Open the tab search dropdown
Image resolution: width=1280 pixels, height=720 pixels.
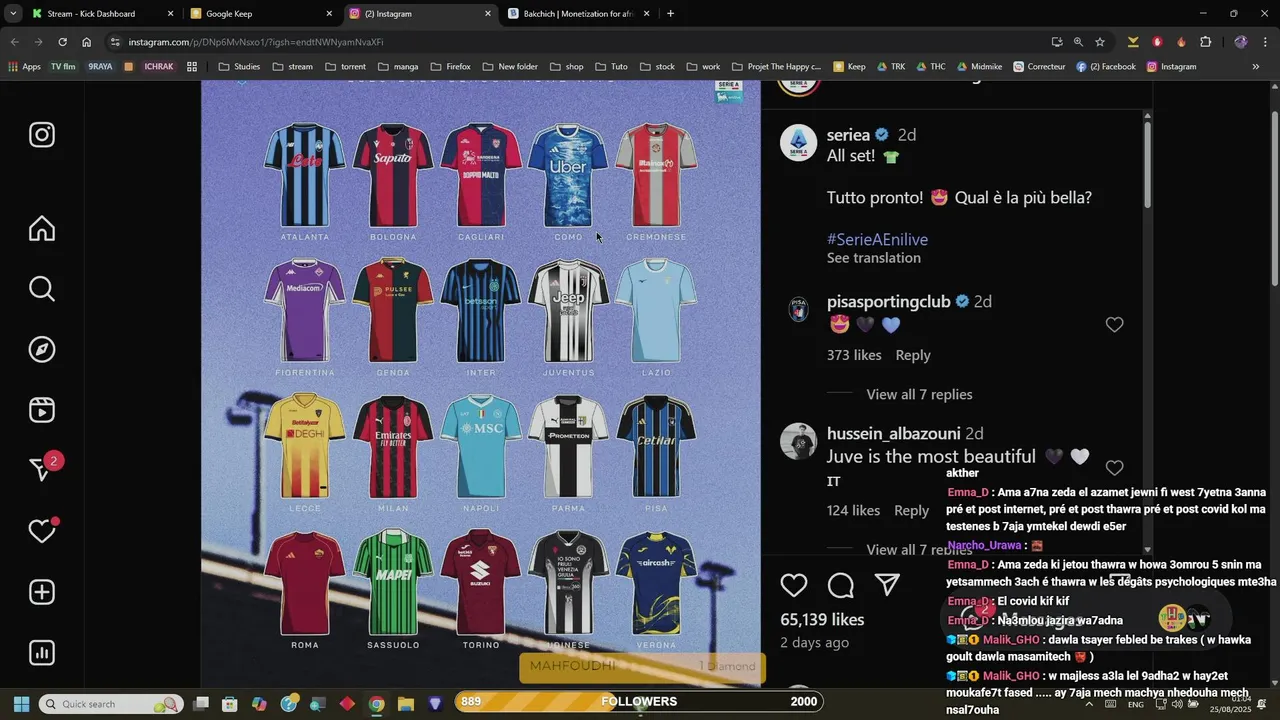coord(13,14)
